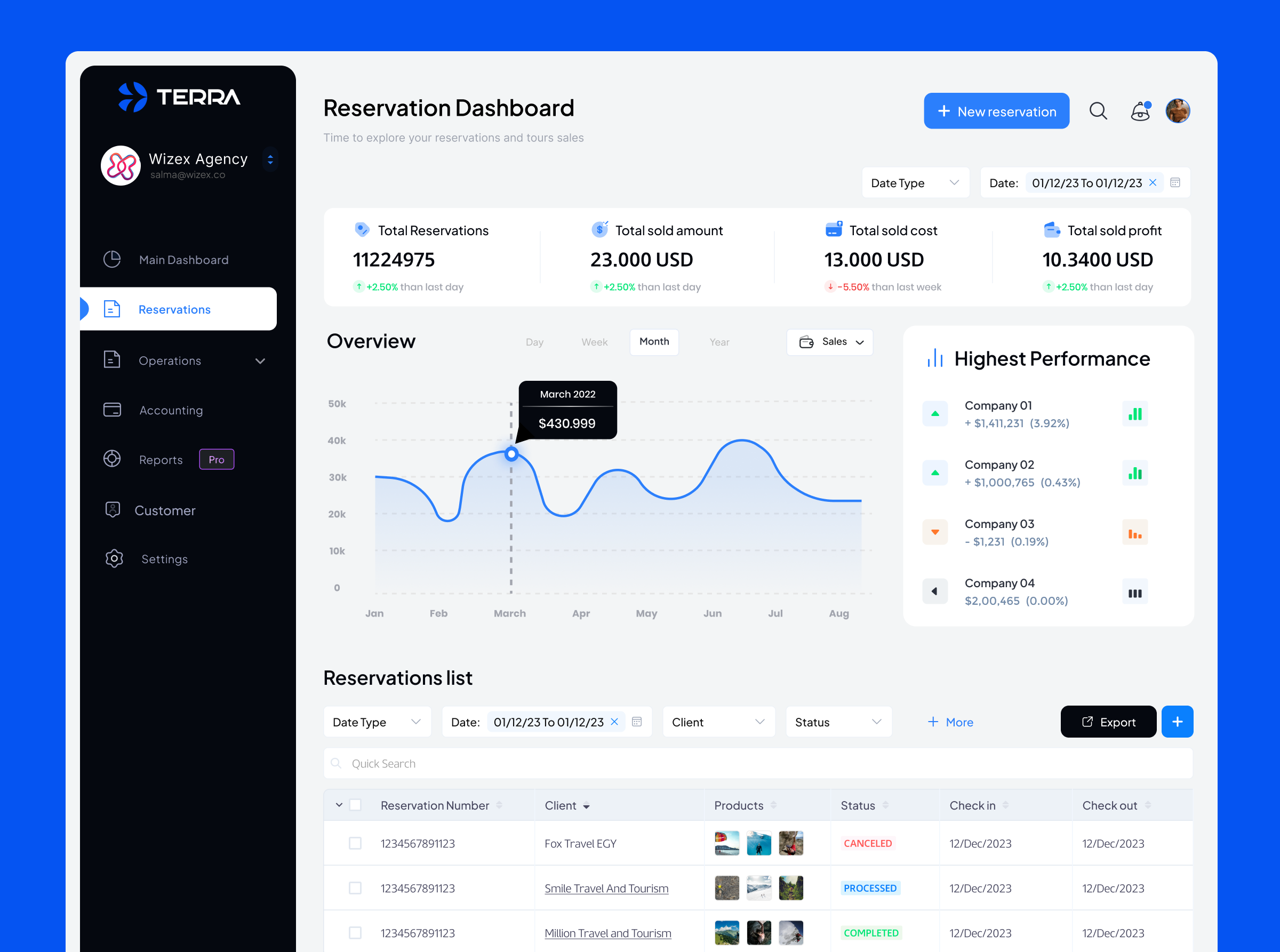Click the notification bell icon
This screenshot has width=1280, height=952.
[1139, 111]
